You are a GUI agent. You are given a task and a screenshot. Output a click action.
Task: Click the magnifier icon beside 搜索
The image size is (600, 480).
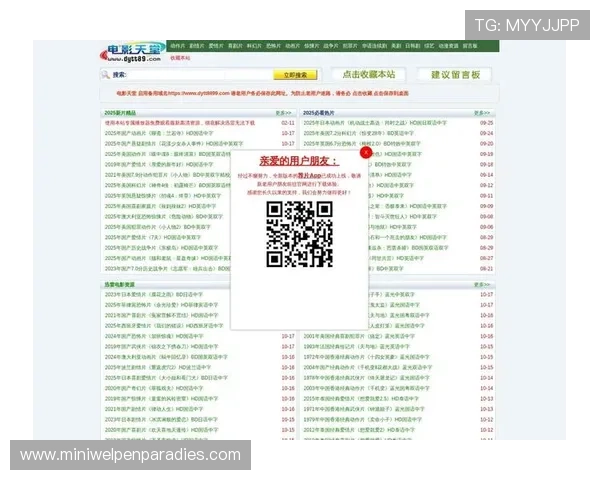(106, 75)
